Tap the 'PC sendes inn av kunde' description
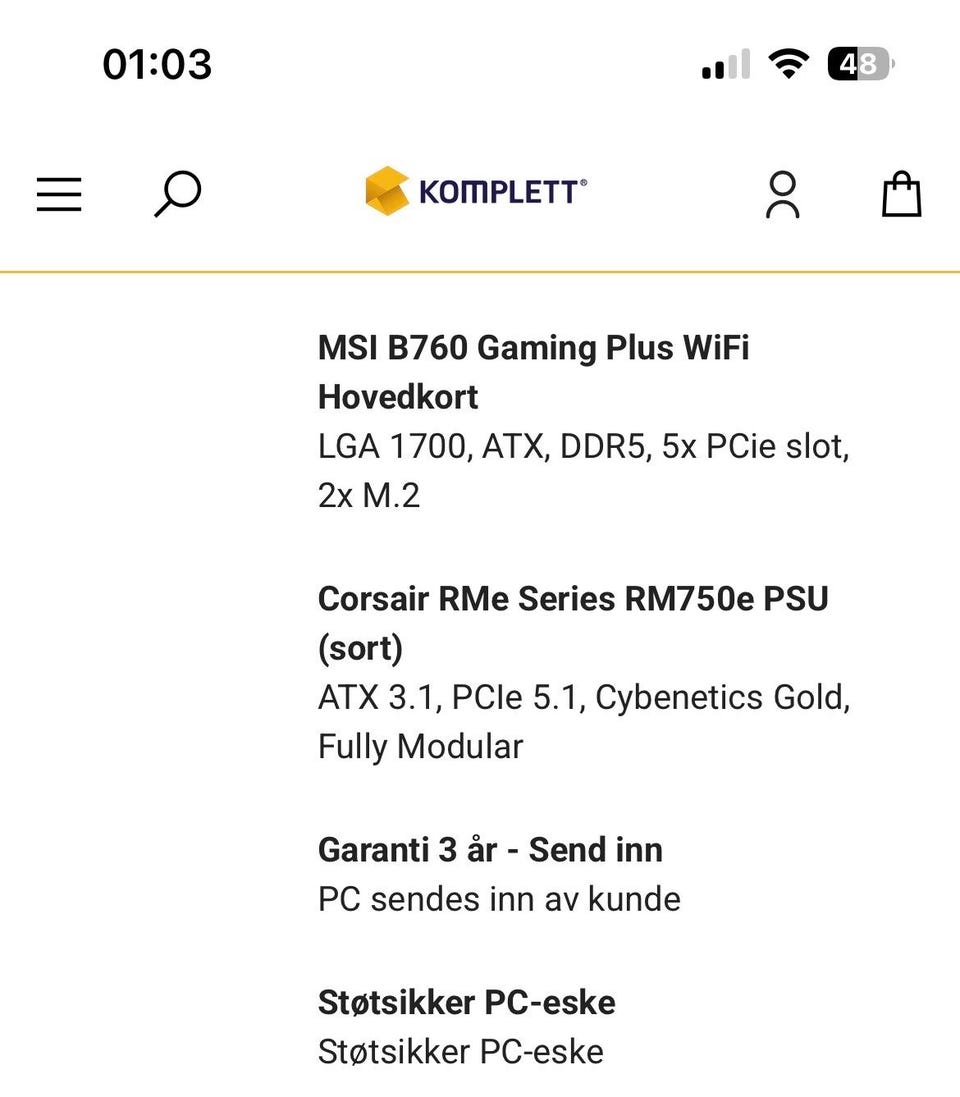This screenshot has height=1097, width=960. (499, 900)
